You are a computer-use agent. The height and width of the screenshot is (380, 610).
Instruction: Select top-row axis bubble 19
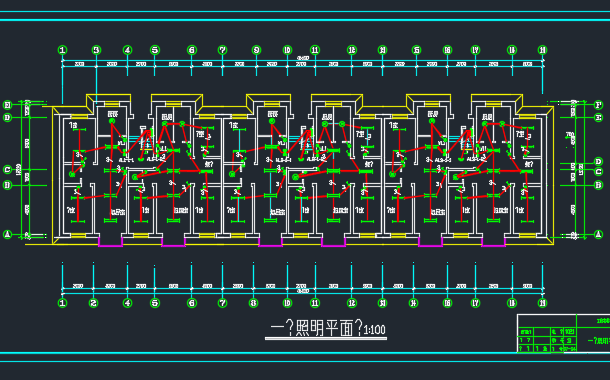pyautogui.click(x=542, y=50)
